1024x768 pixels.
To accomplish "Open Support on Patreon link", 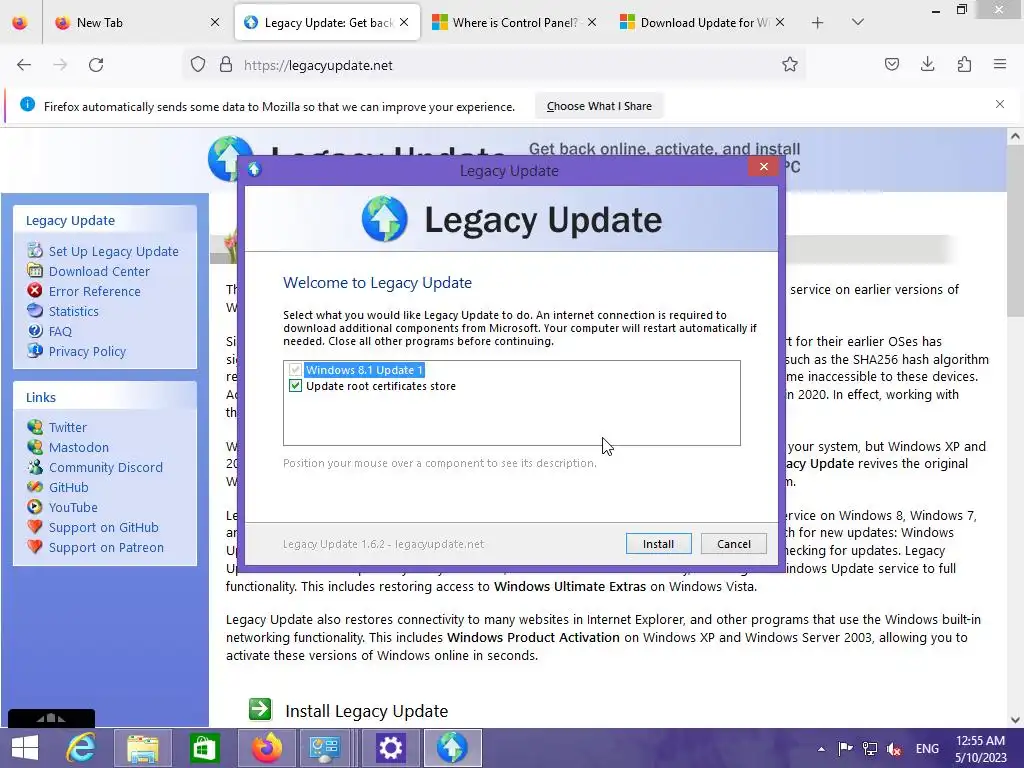I will [x=106, y=547].
